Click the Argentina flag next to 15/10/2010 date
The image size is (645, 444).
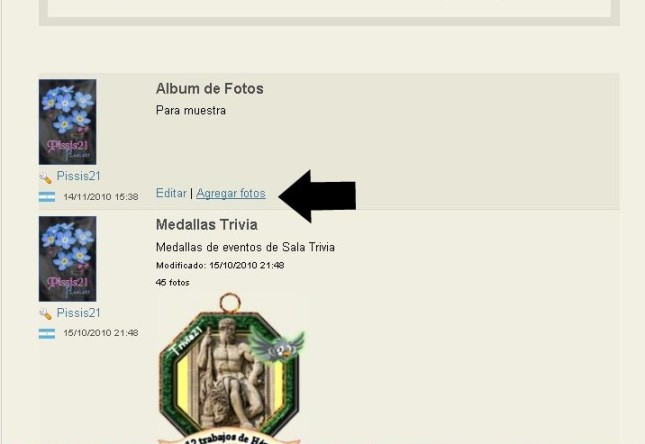[x=47, y=333]
